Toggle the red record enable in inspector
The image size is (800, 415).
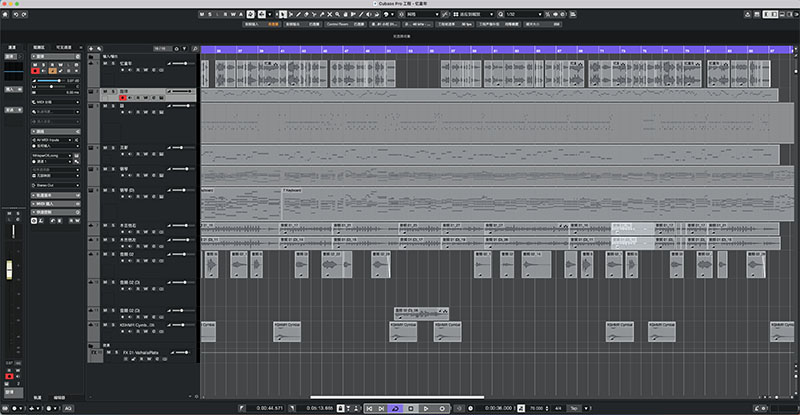click(35, 70)
